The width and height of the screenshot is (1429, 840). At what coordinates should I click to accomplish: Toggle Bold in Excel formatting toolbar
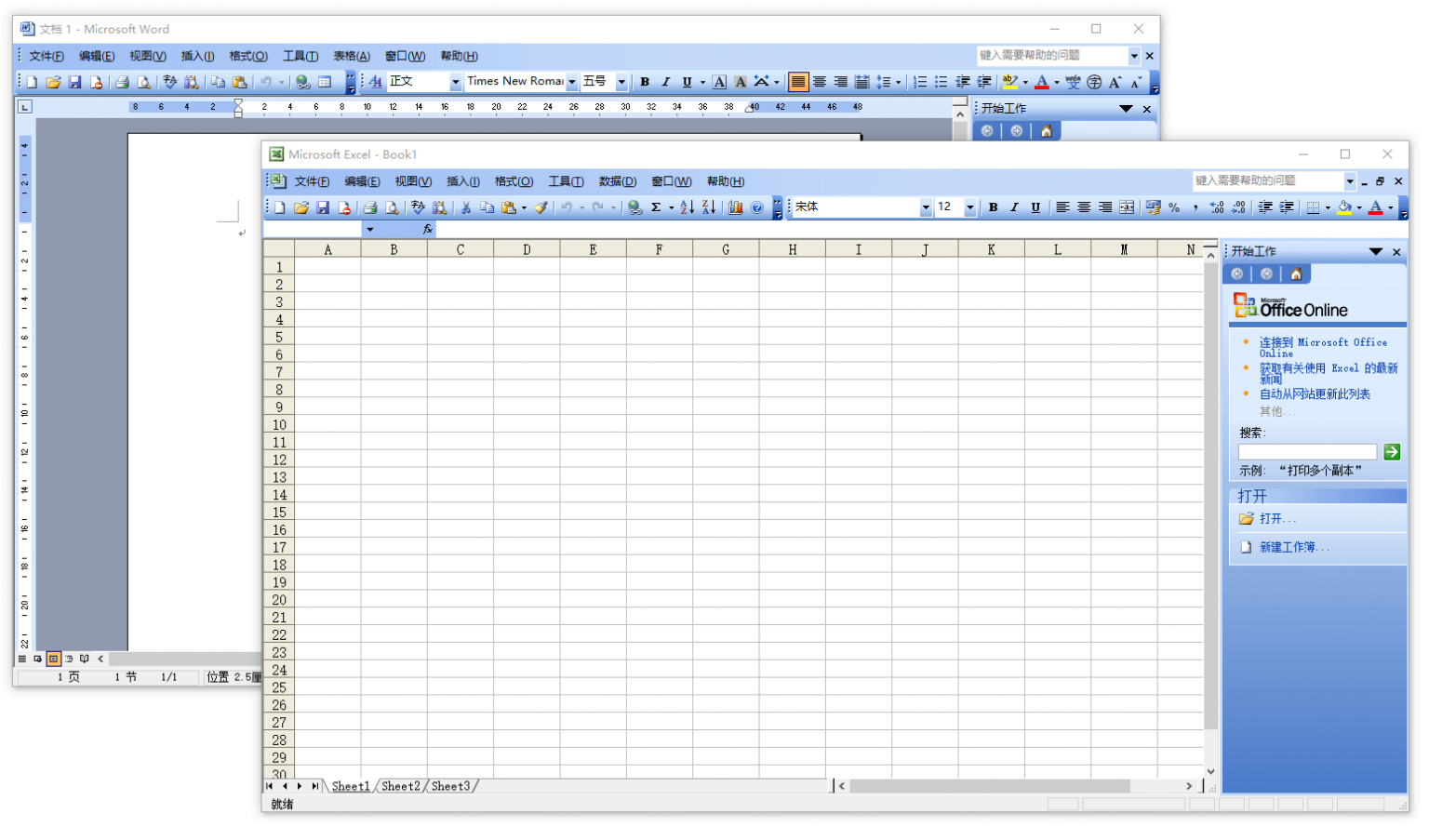pos(993,207)
